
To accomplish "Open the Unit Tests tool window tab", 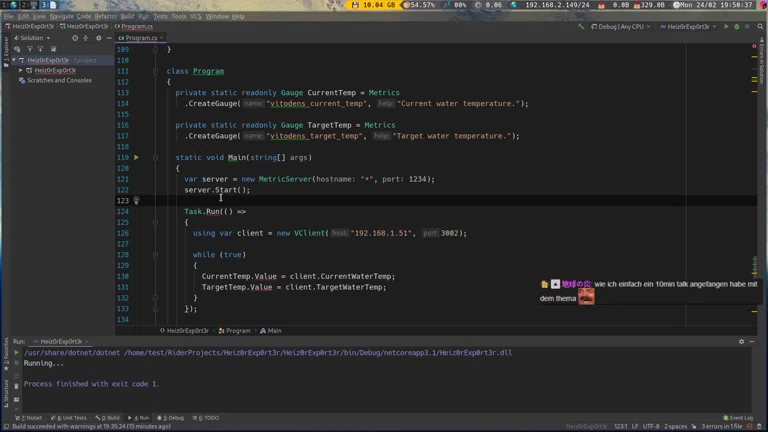I will (x=69, y=418).
